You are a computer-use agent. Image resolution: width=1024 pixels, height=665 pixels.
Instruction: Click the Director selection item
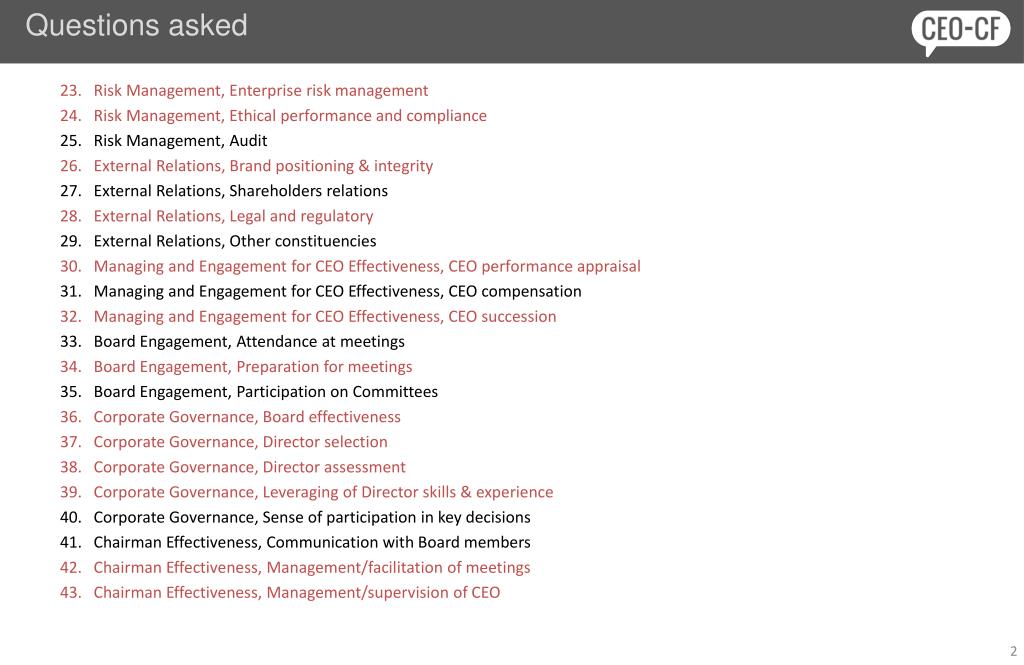coord(240,442)
